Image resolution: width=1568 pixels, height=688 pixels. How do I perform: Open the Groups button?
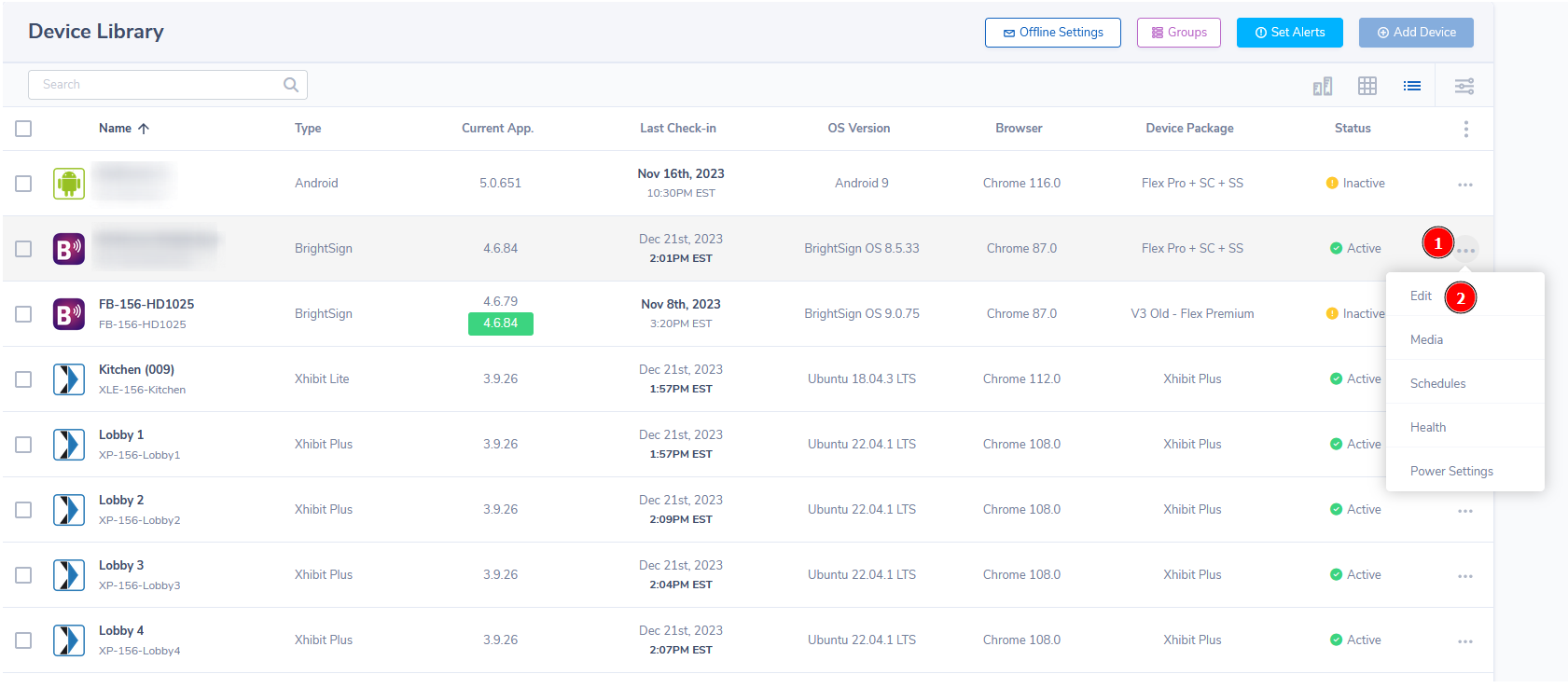click(1178, 33)
